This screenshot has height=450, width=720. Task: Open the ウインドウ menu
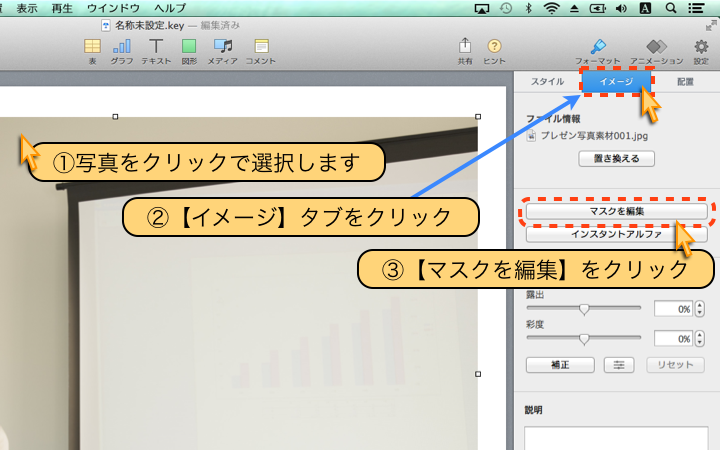(113, 8)
